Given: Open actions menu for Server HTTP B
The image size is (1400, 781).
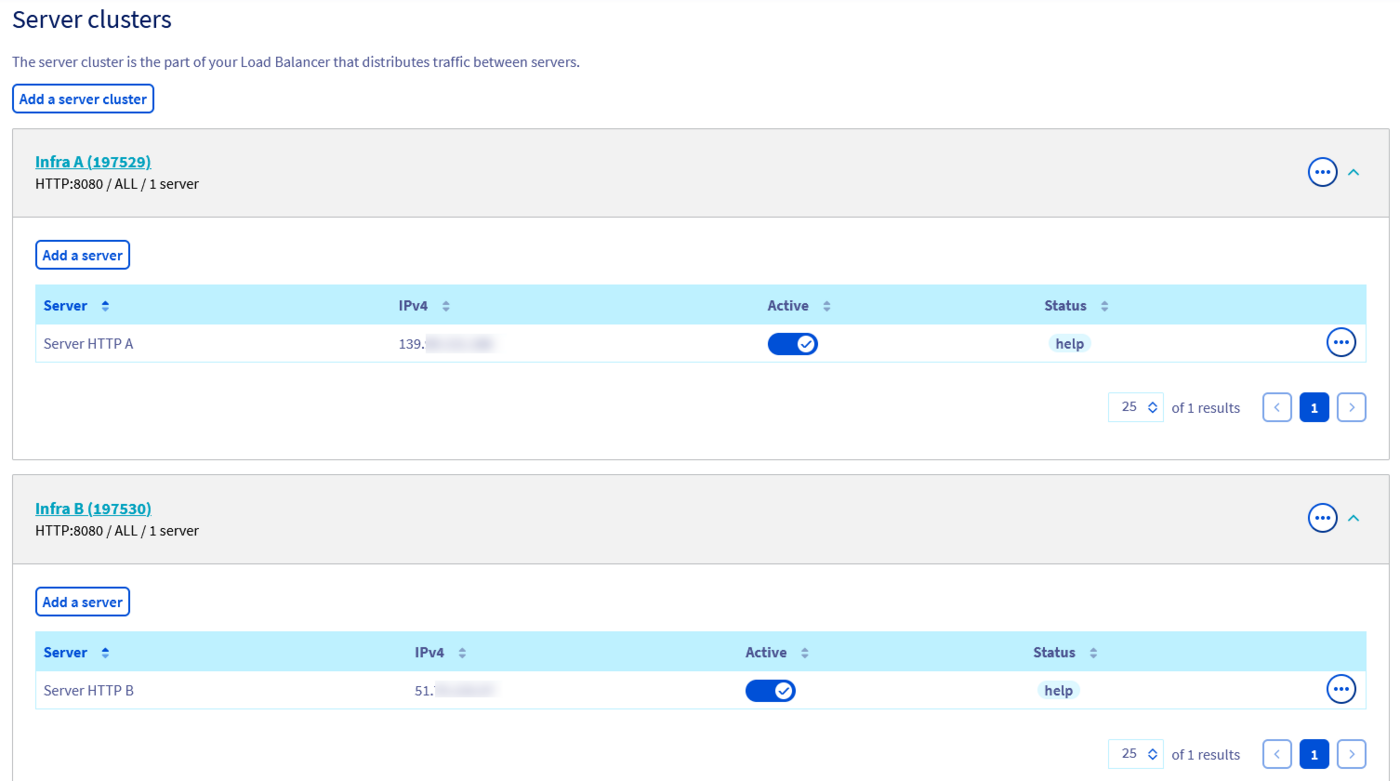Looking at the screenshot, I should pos(1340,689).
